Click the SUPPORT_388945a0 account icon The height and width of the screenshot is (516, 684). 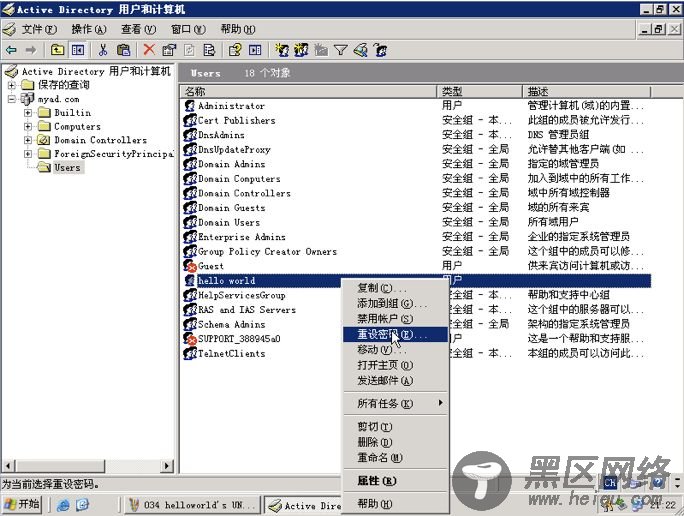coord(190,338)
